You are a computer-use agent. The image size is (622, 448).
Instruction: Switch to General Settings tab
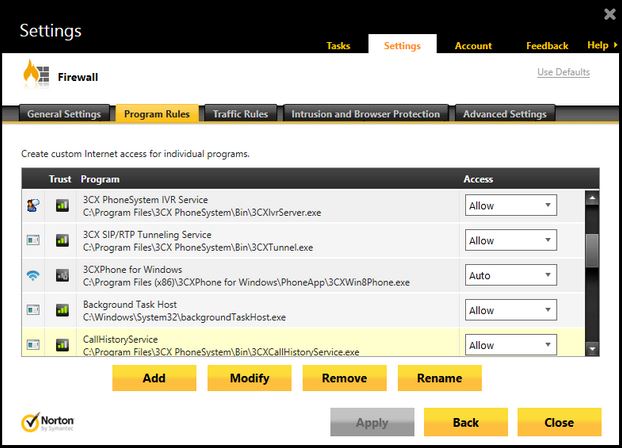pos(64,114)
